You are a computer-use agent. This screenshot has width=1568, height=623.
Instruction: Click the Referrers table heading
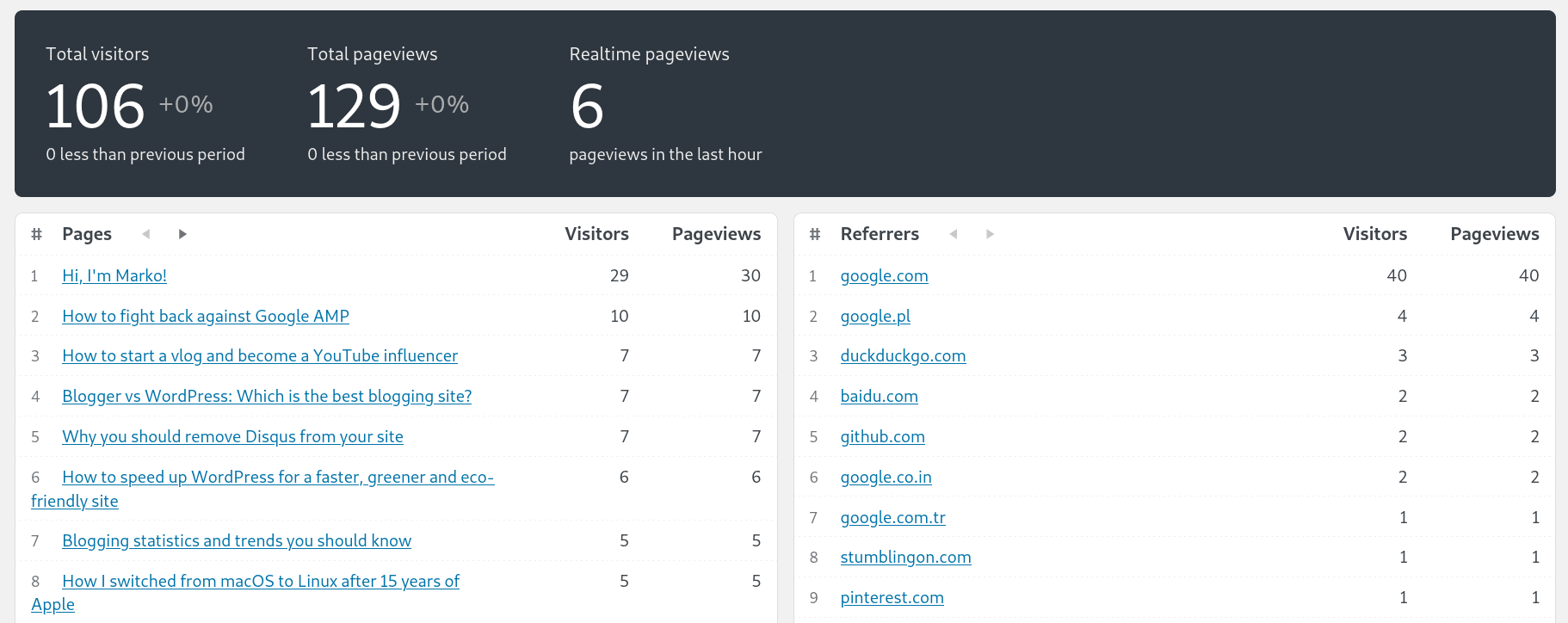[880, 234]
